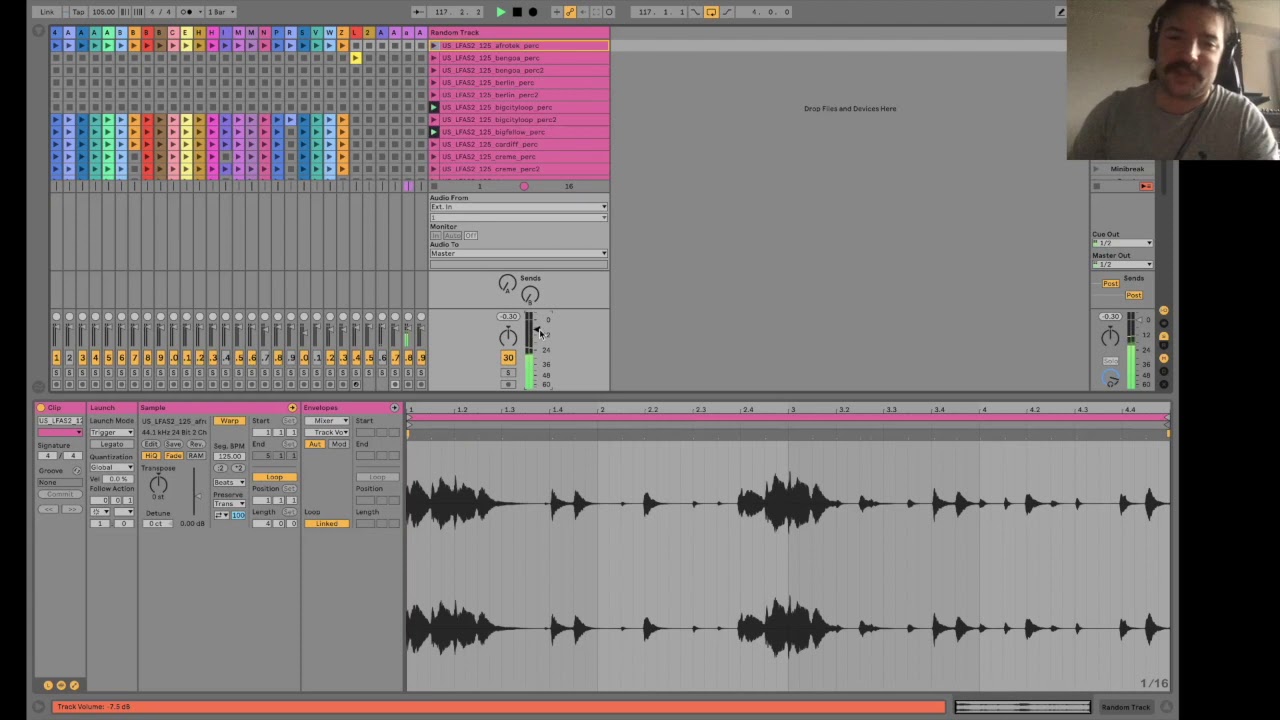Viewport: 1280px width, 720px height.
Task: Toggle Random Track activator button 30
Action: coord(508,358)
